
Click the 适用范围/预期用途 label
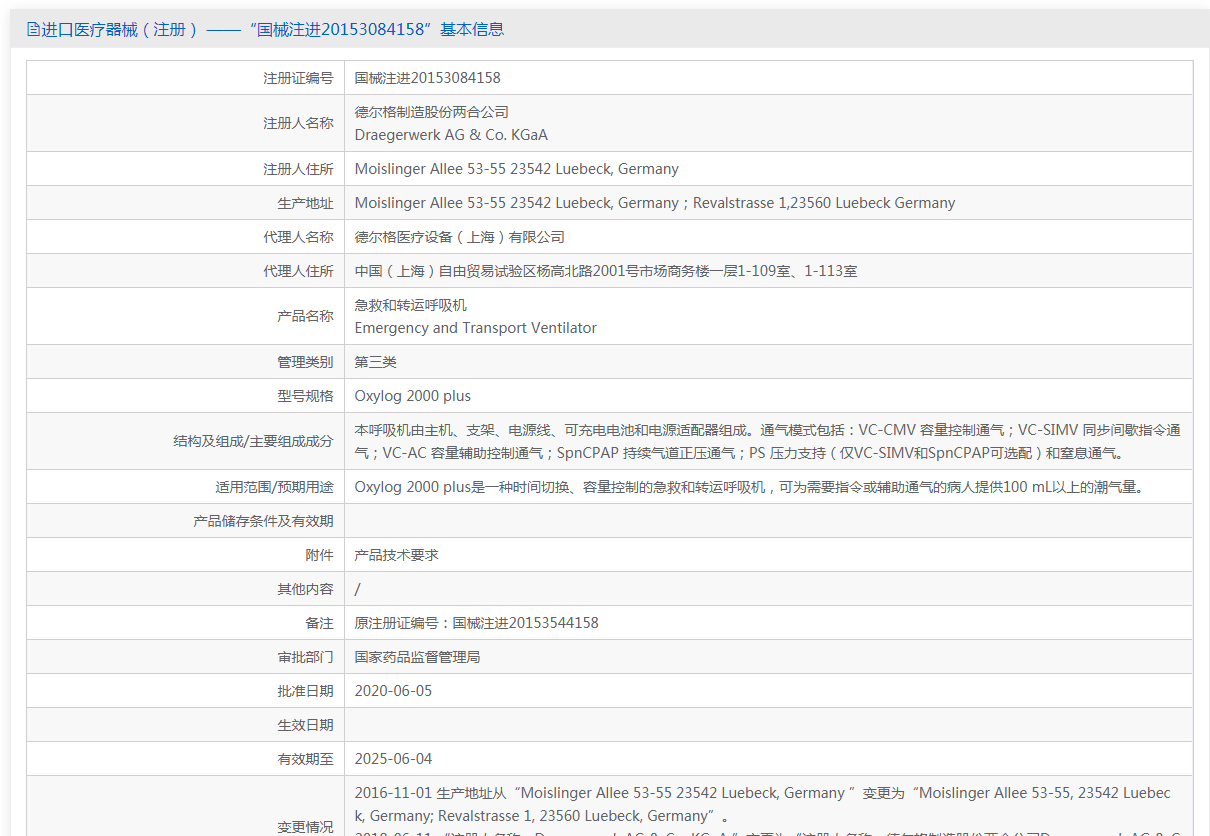[x=275, y=487]
